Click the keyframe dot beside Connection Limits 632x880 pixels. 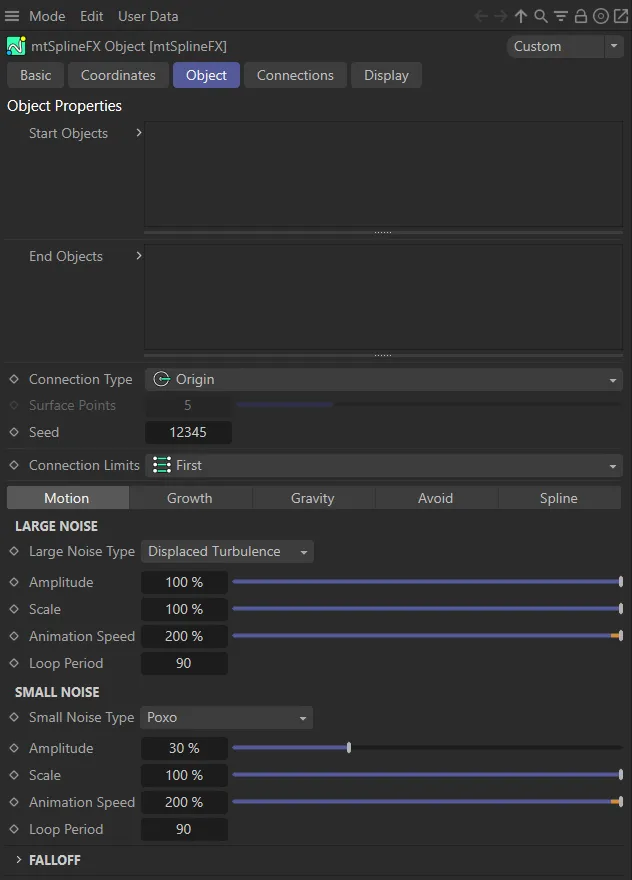(12, 465)
